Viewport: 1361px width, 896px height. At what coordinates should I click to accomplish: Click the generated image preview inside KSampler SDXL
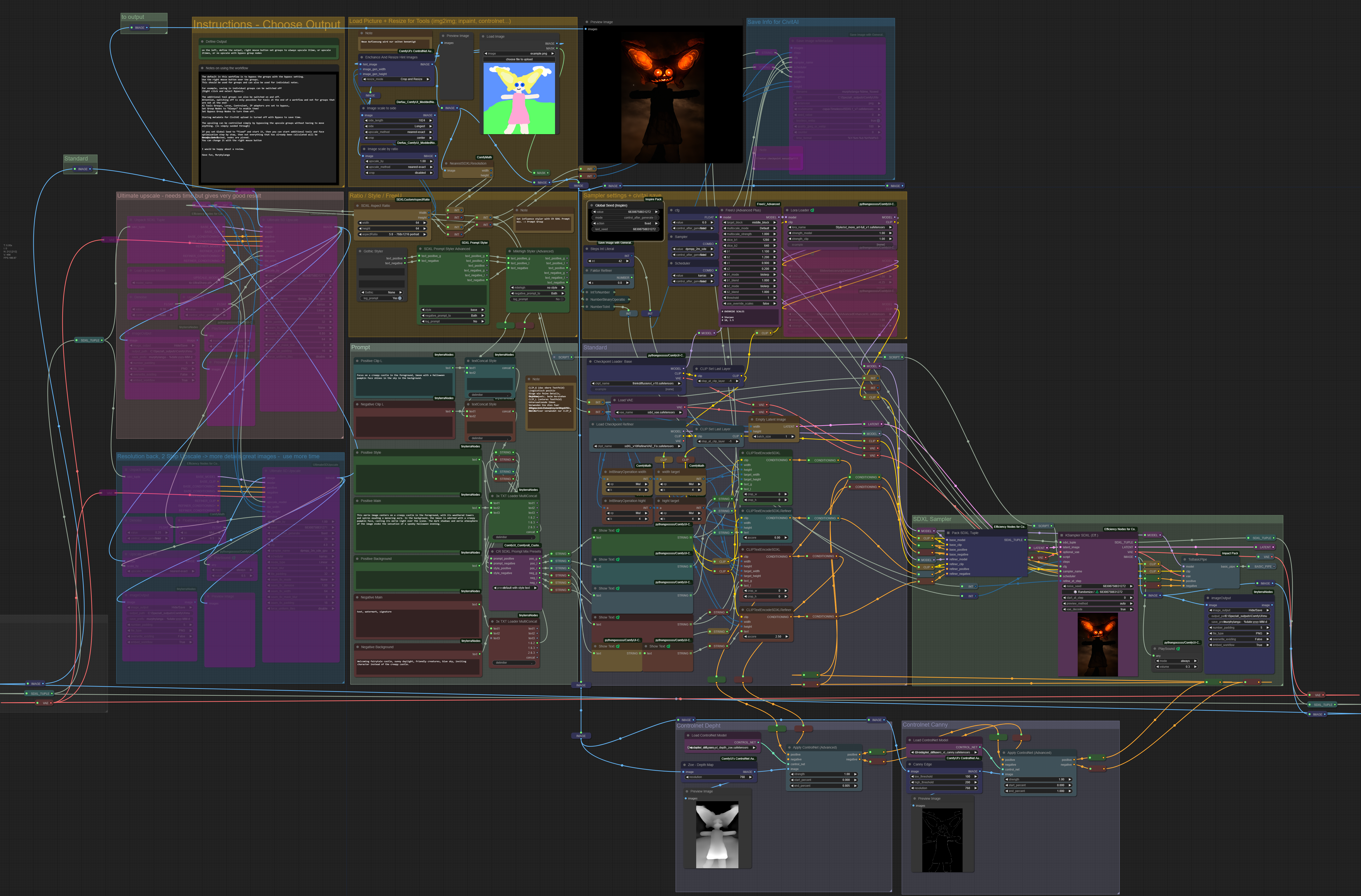[x=1097, y=644]
